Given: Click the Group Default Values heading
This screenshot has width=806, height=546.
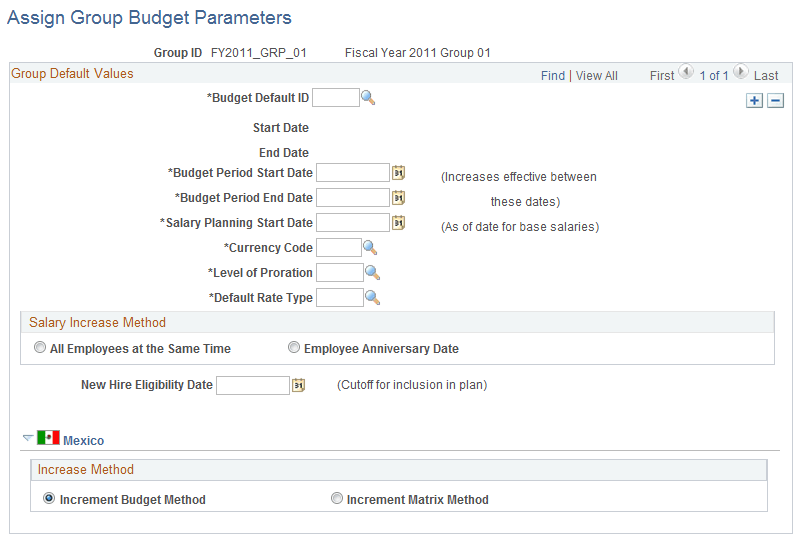Looking at the screenshot, I should point(72,74).
